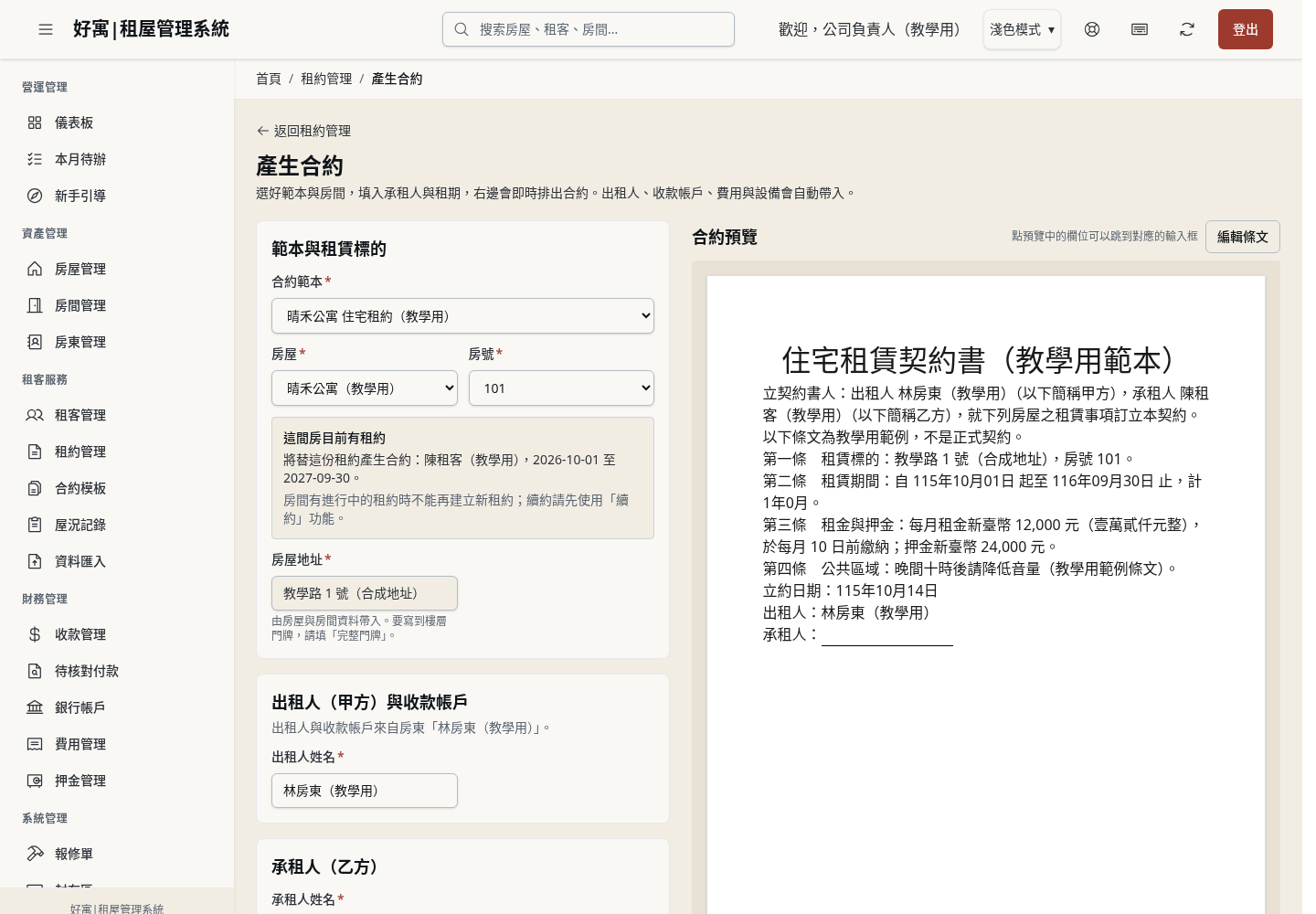
Task: Click 租約管理 in the breadcrumb
Action: 326,79
